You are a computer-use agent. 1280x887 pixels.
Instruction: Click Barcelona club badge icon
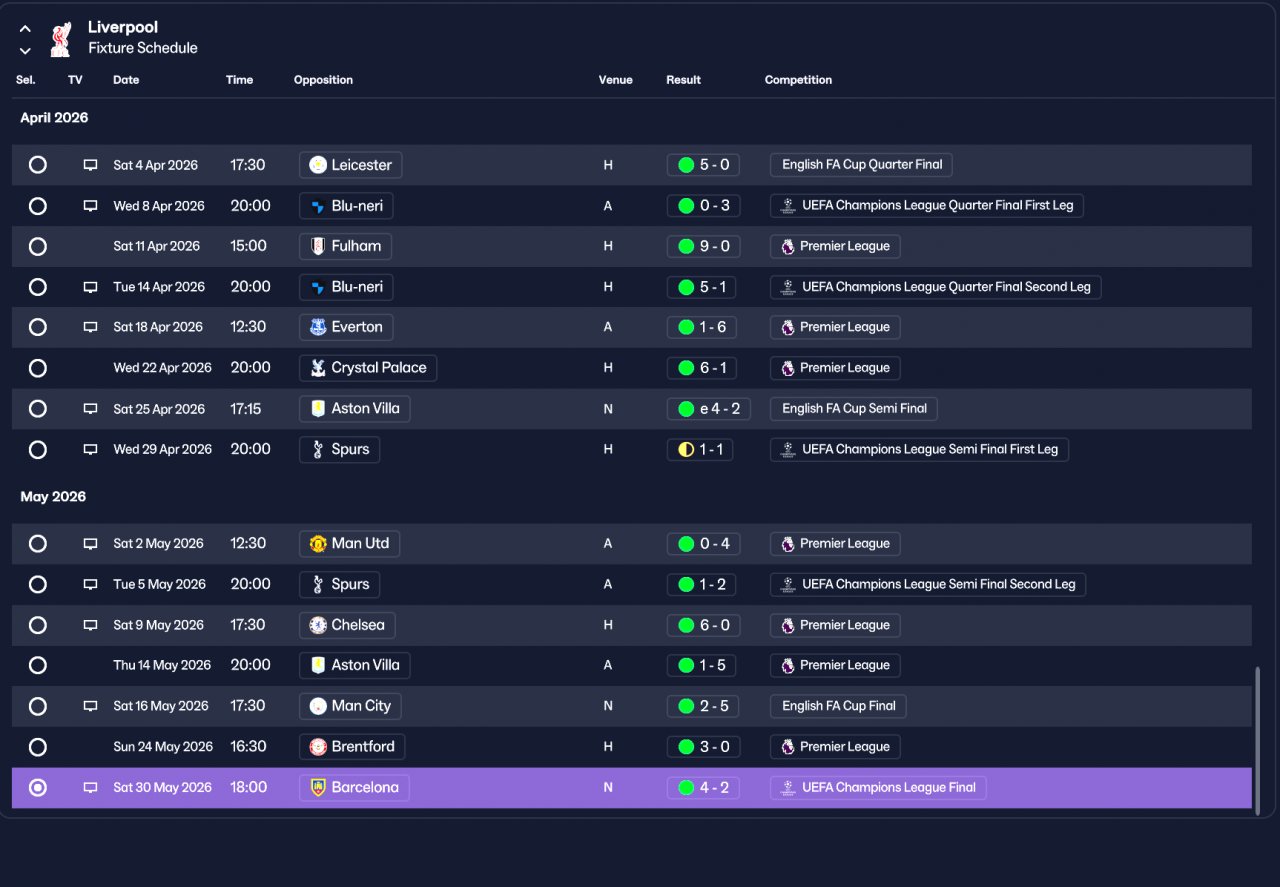pos(318,788)
